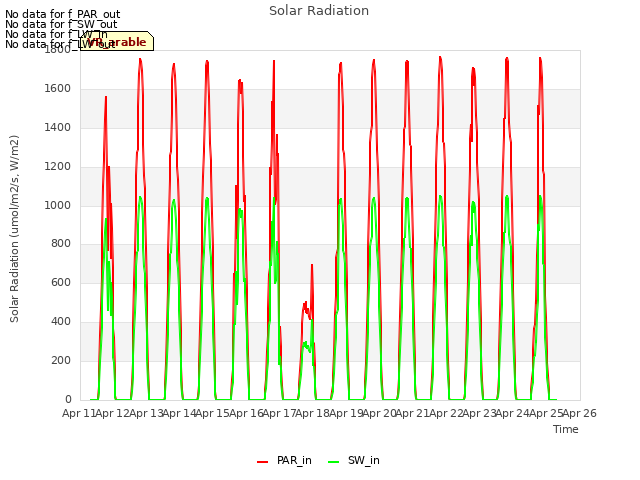The width and height of the screenshot is (640, 480).
Task: Click the Apr 15 x-axis tick label
Action: (x=212, y=413)
